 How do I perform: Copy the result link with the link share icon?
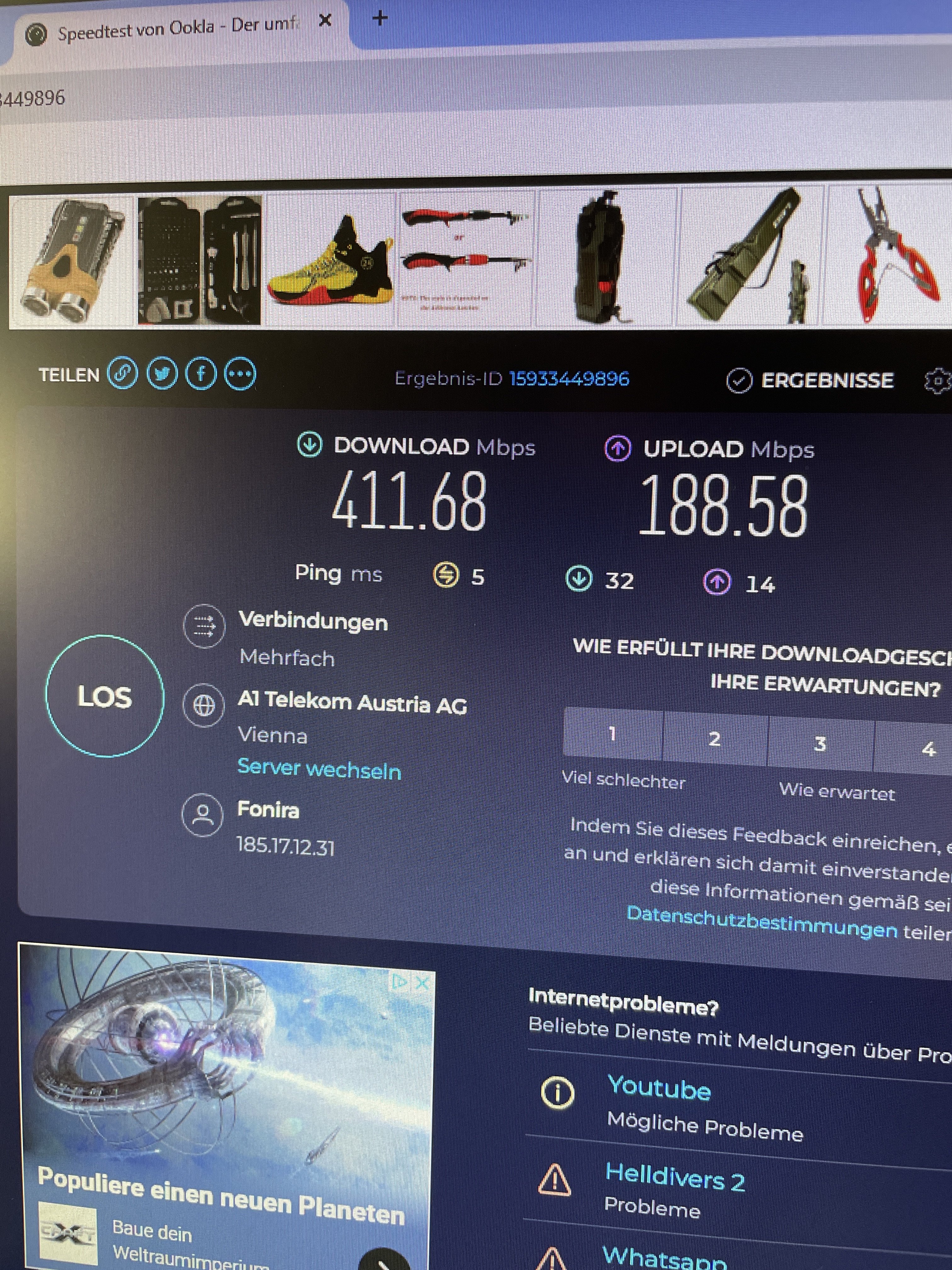tap(122, 374)
